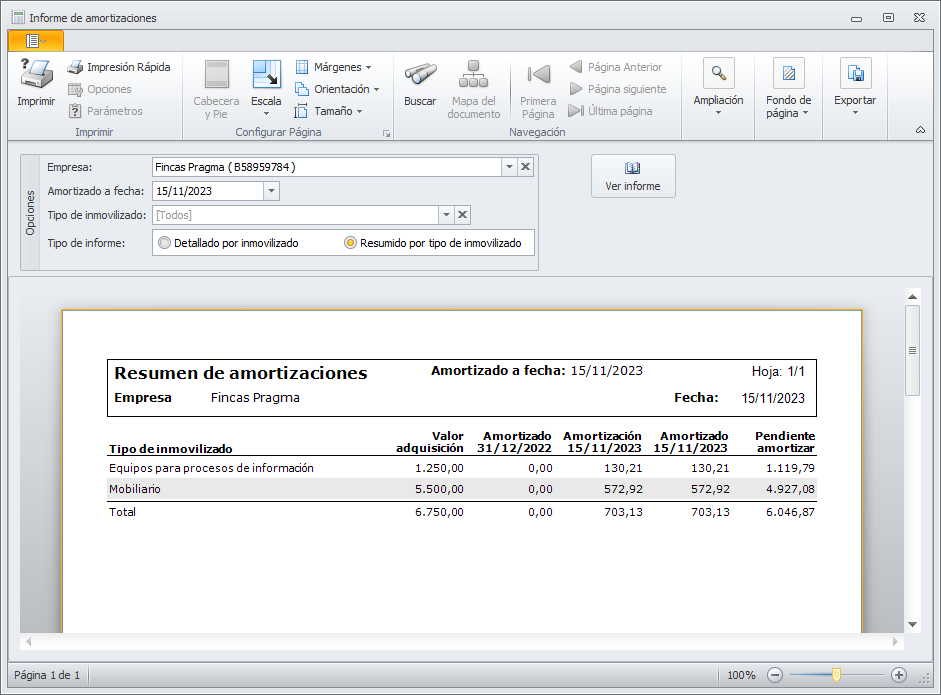Screen dimensions: 941x695
Task: Open the Amortizado a fecha date picker
Action: [x=271, y=191]
